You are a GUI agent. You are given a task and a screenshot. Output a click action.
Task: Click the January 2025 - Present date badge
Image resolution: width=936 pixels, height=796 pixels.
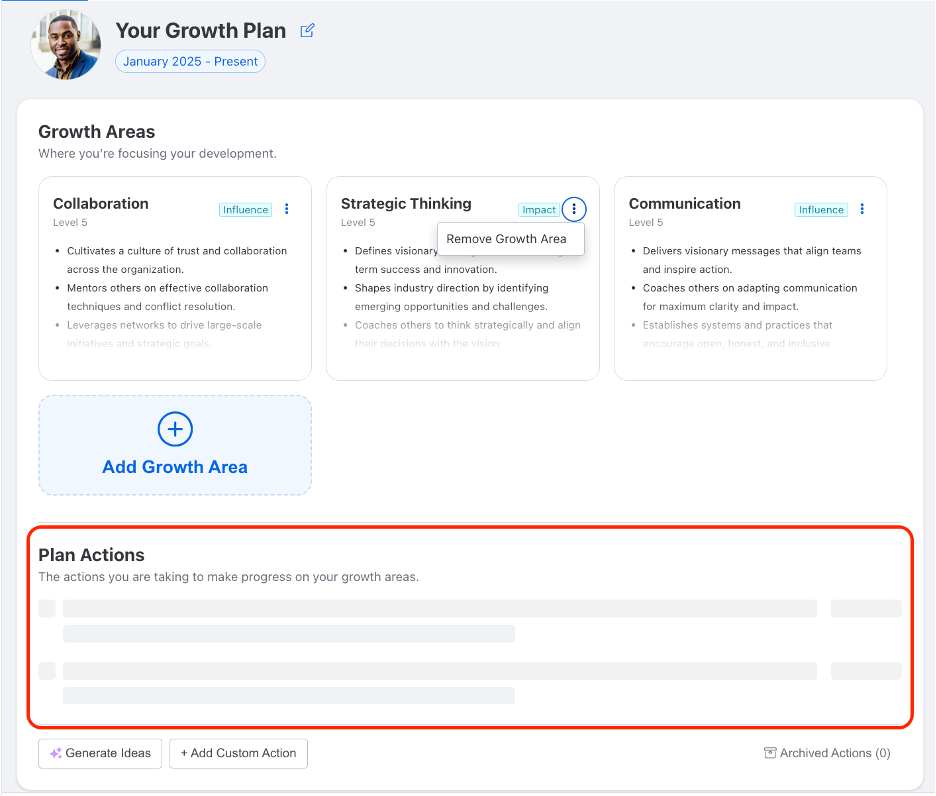point(190,61)
